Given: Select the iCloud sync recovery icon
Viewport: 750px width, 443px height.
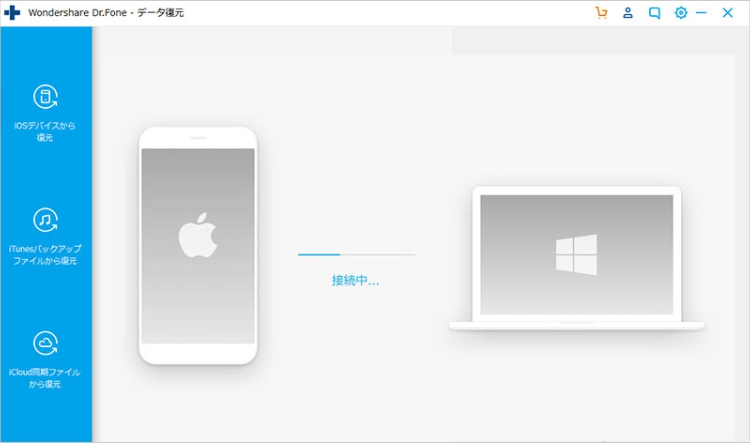Looking at the screenshot, I should 45,343.
